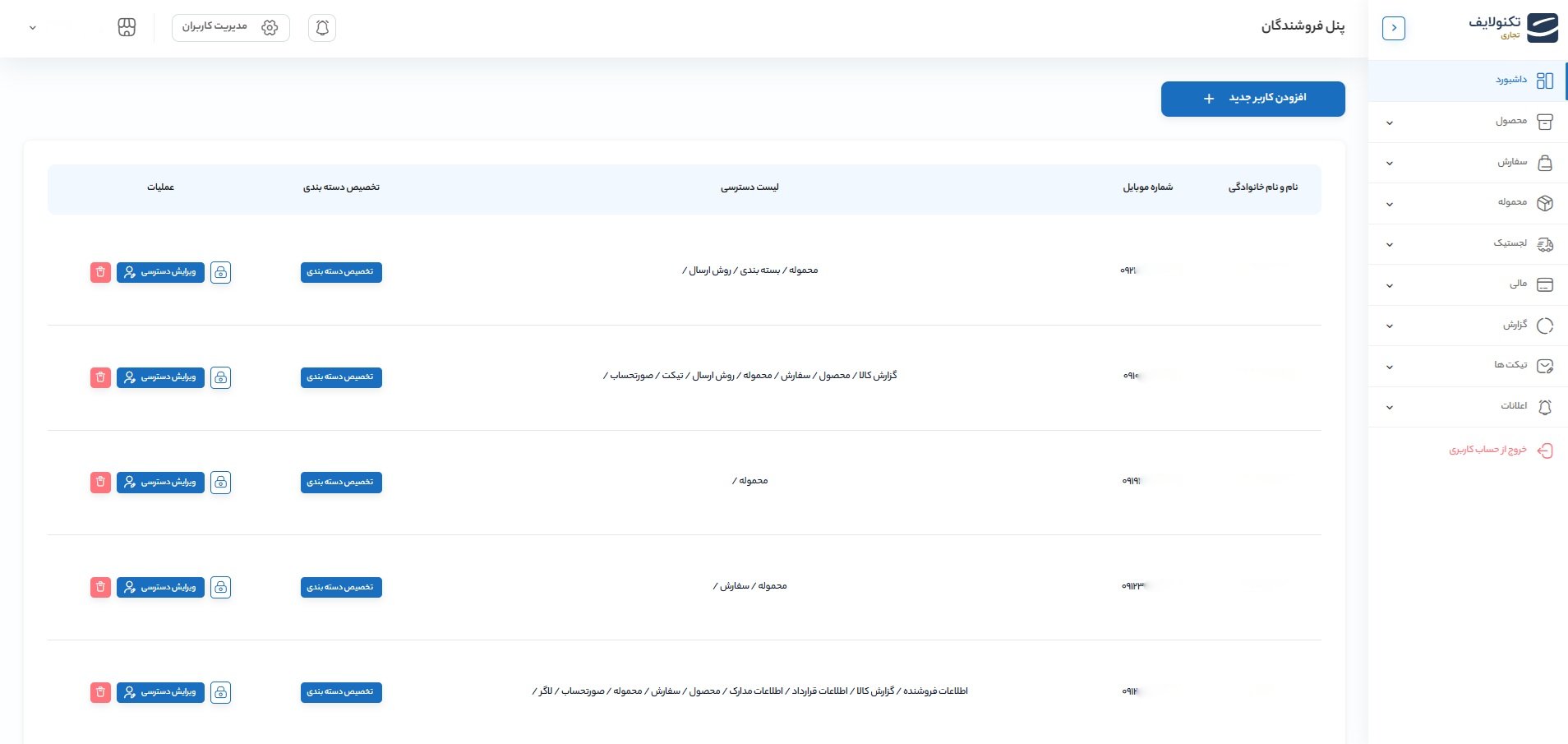The image size is (1568, 744).
Task: Open the store icon in top bar
Action: (x=127, y=28)
